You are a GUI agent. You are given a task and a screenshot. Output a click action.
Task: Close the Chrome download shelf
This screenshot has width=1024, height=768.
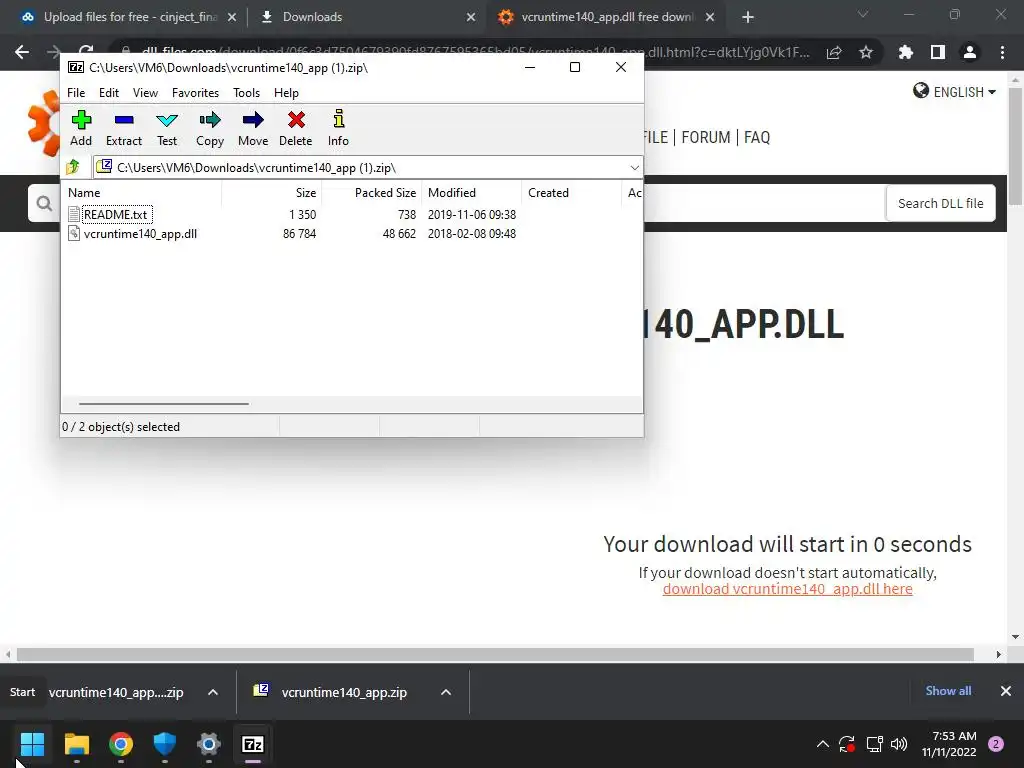click(1006, 691)
